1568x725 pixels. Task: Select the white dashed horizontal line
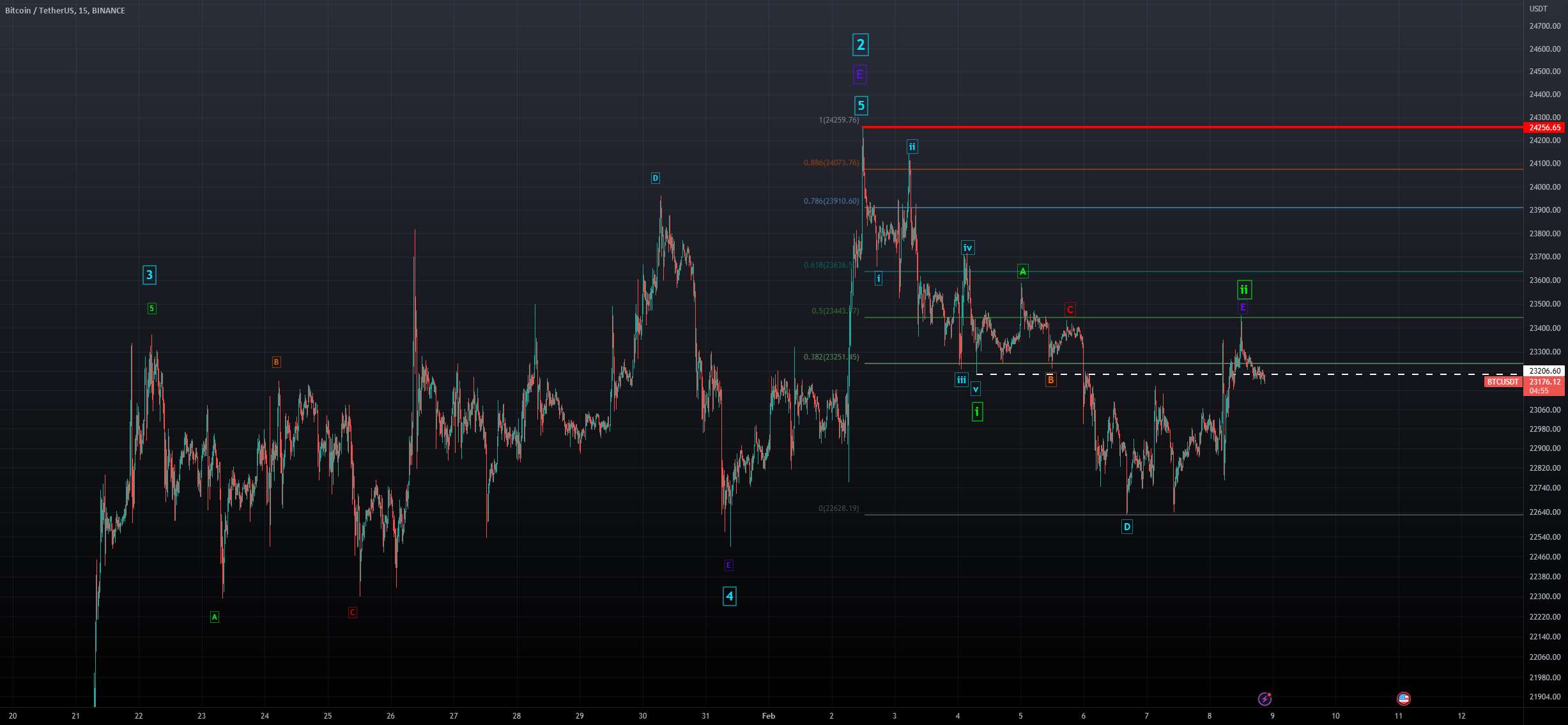pos(1250,374)
